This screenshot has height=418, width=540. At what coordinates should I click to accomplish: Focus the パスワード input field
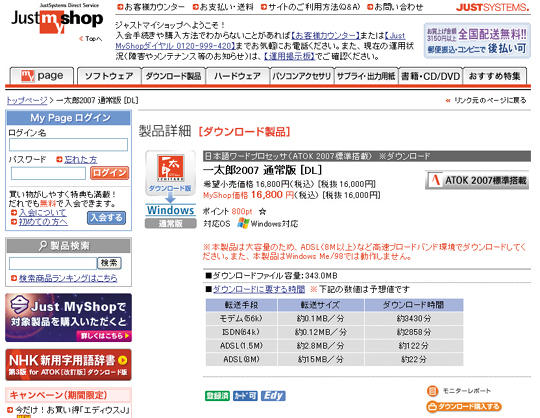pos(48,173)
